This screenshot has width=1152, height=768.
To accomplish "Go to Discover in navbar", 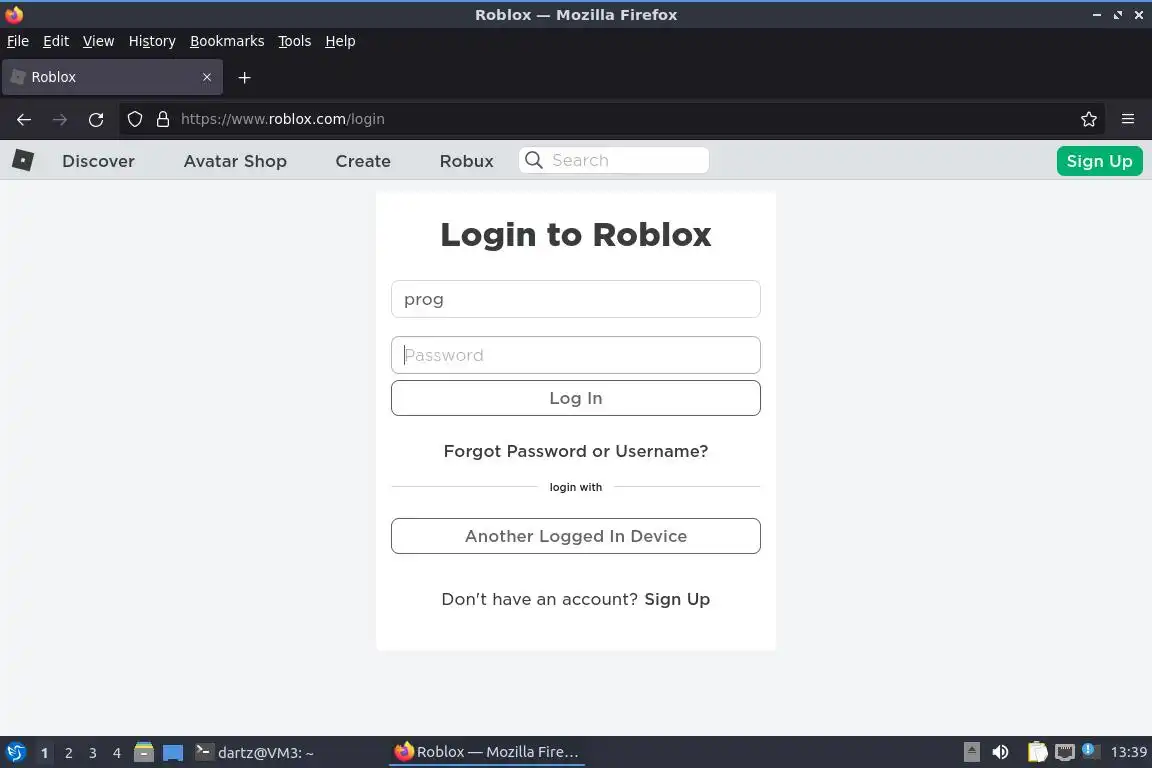I will (x=98, y=161).
